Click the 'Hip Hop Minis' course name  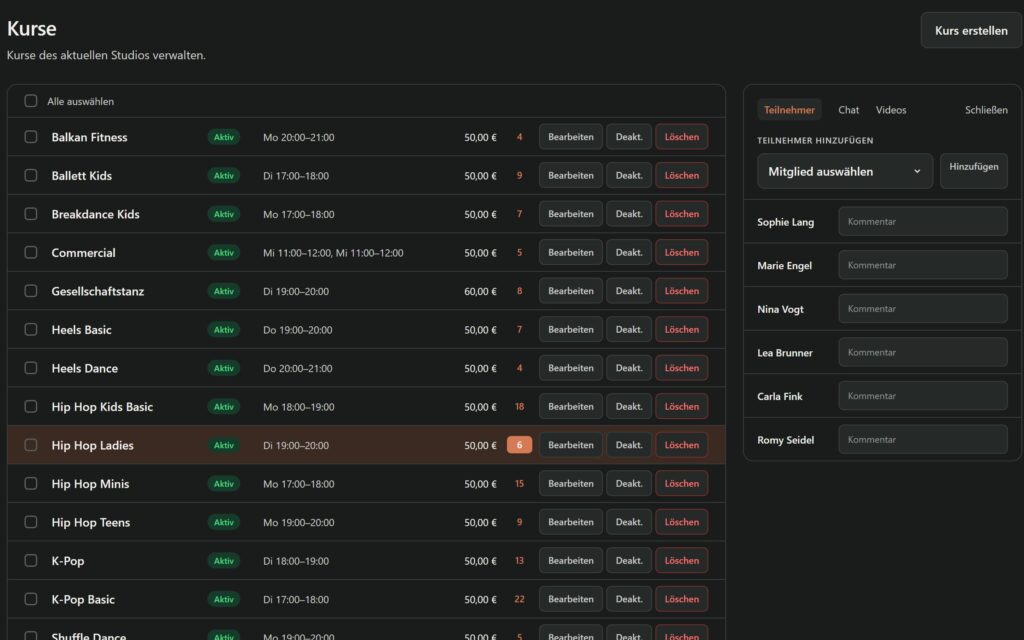tap(90, 484)
